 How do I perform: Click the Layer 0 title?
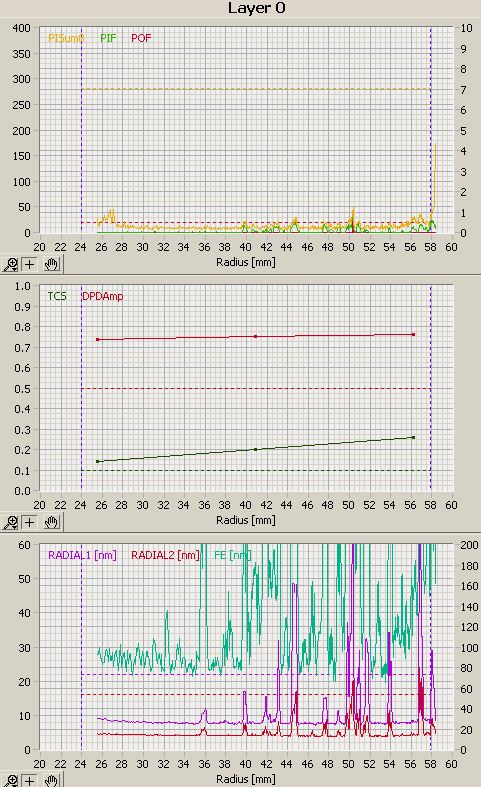pyautogui.click(x=257, y=8)
